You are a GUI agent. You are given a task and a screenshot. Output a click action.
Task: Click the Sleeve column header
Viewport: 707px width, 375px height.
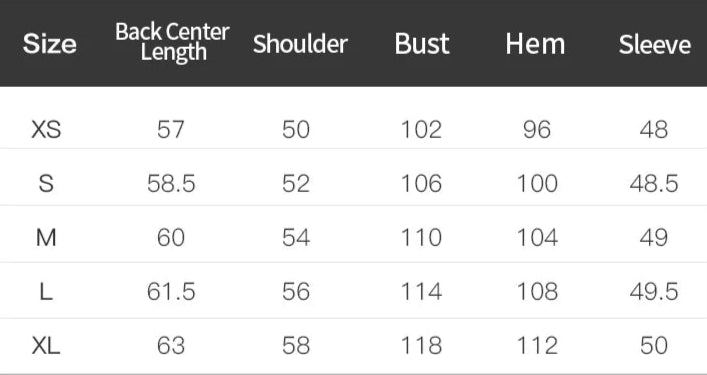pyautogui.click(x=655, y=44)
